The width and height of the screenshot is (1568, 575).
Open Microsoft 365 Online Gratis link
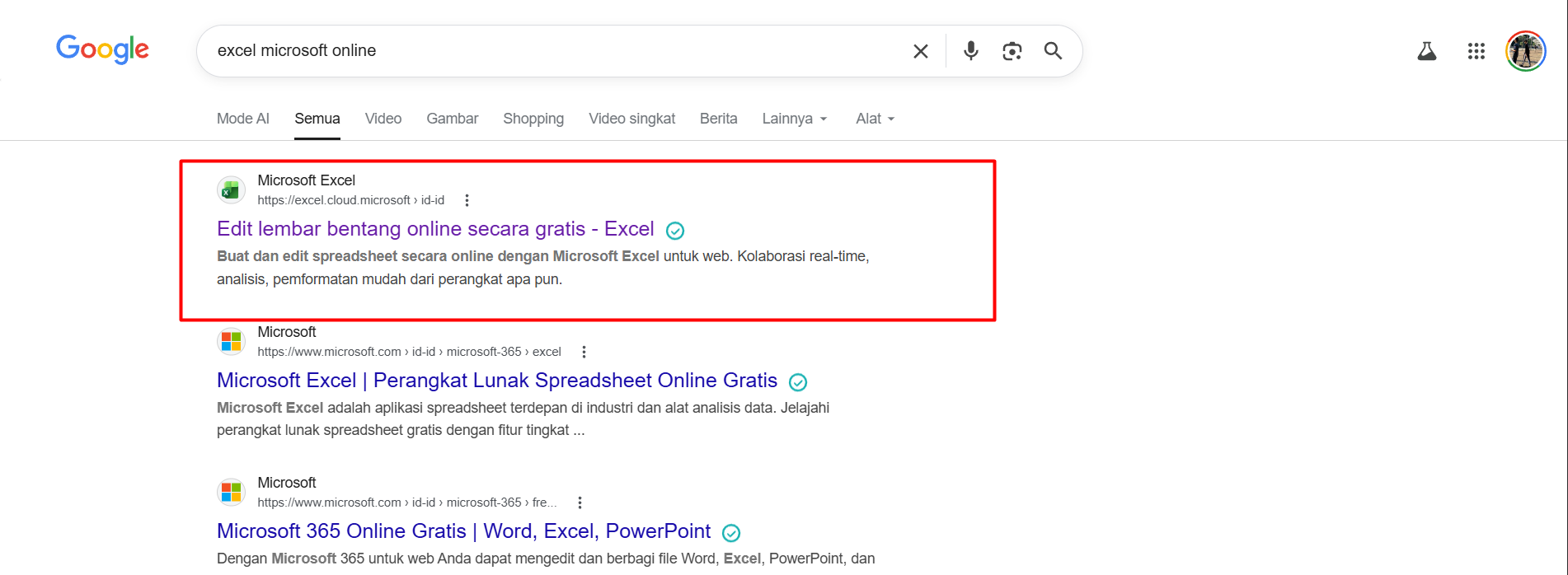pos(463,531)
